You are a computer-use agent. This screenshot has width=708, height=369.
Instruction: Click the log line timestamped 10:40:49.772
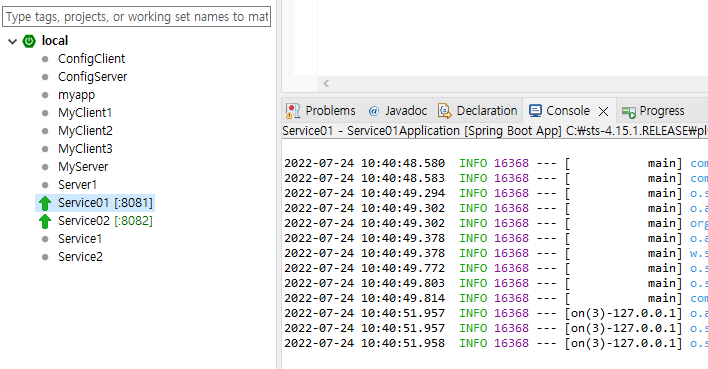click(495, 268)
